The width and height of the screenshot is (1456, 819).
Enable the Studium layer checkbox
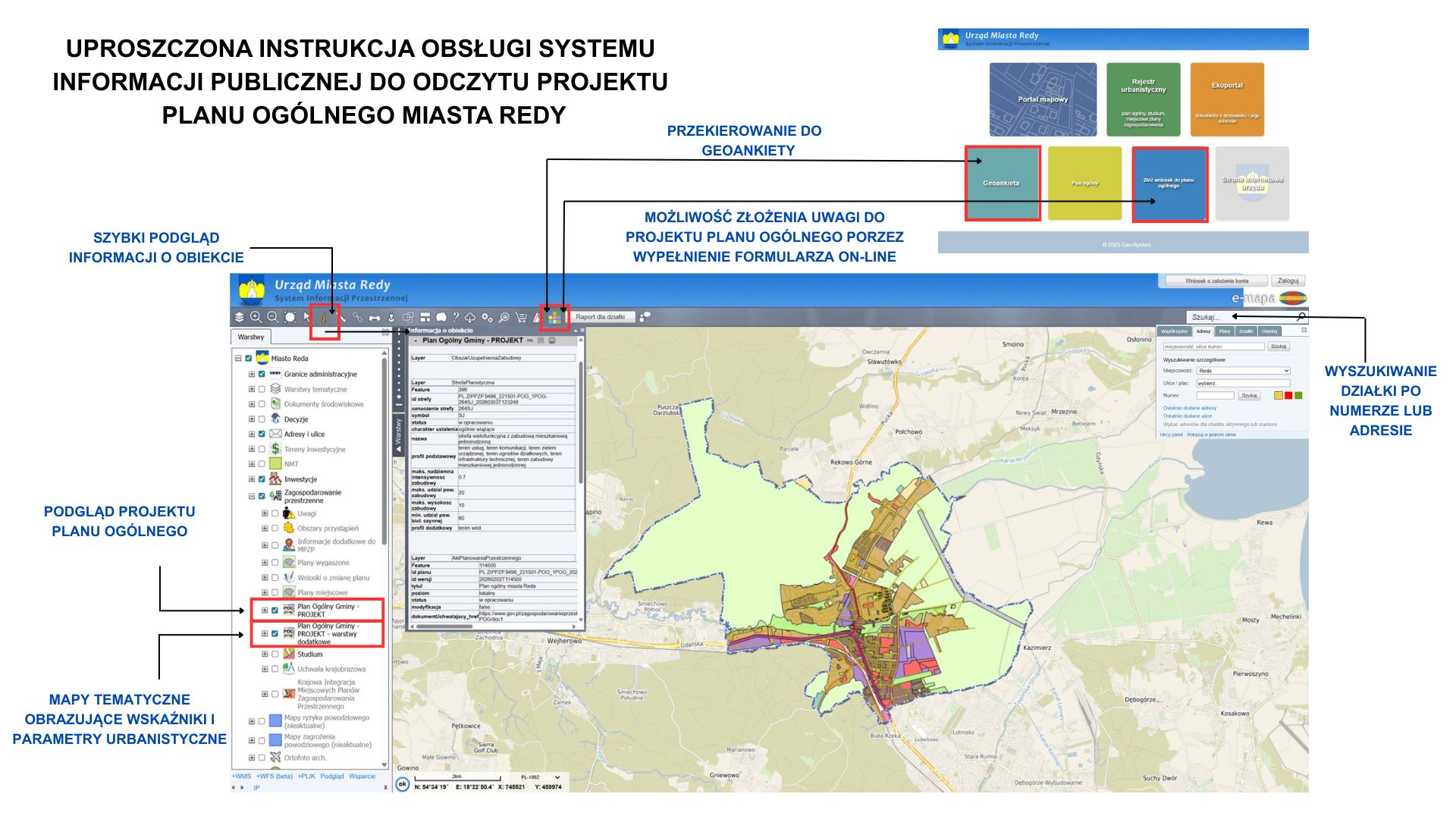coord(275,654)
